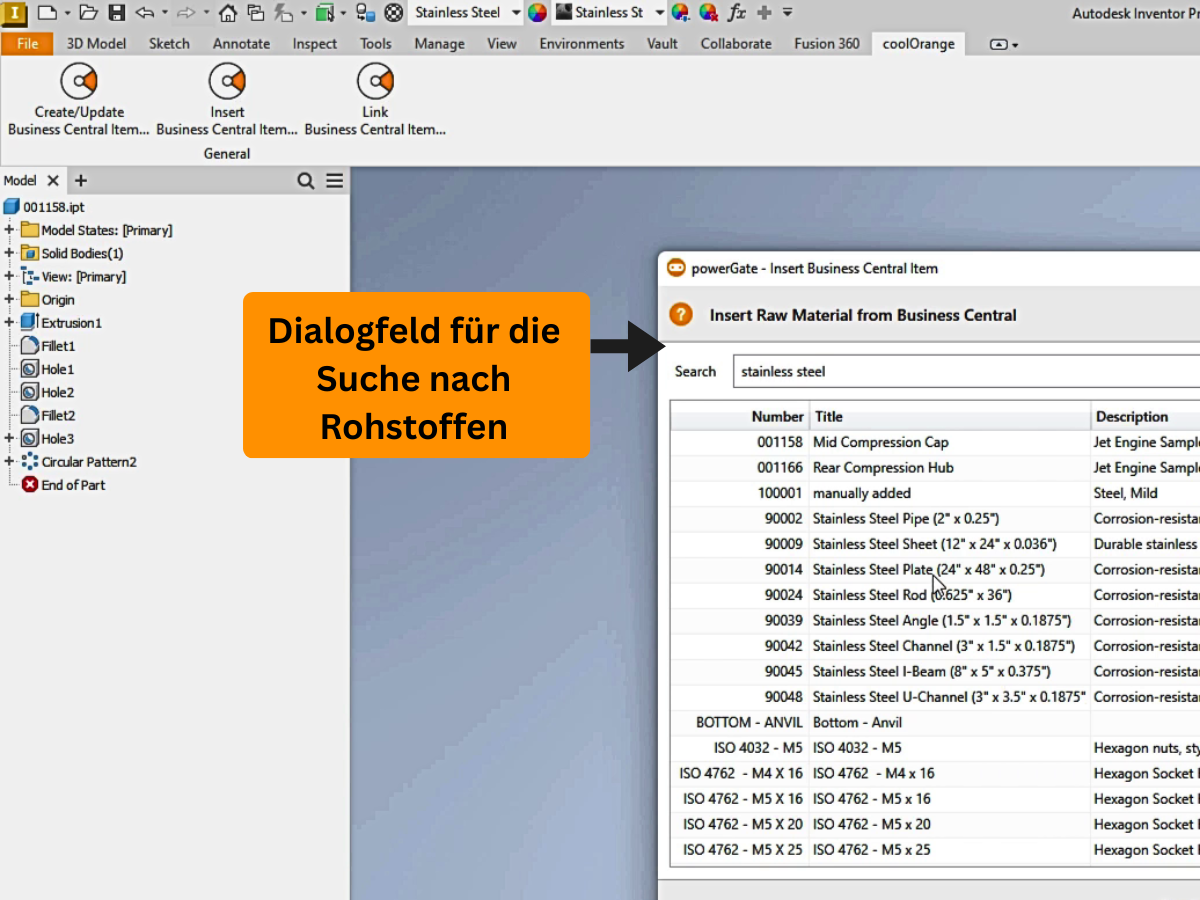Sort by the Title column header

coord(949,417)
